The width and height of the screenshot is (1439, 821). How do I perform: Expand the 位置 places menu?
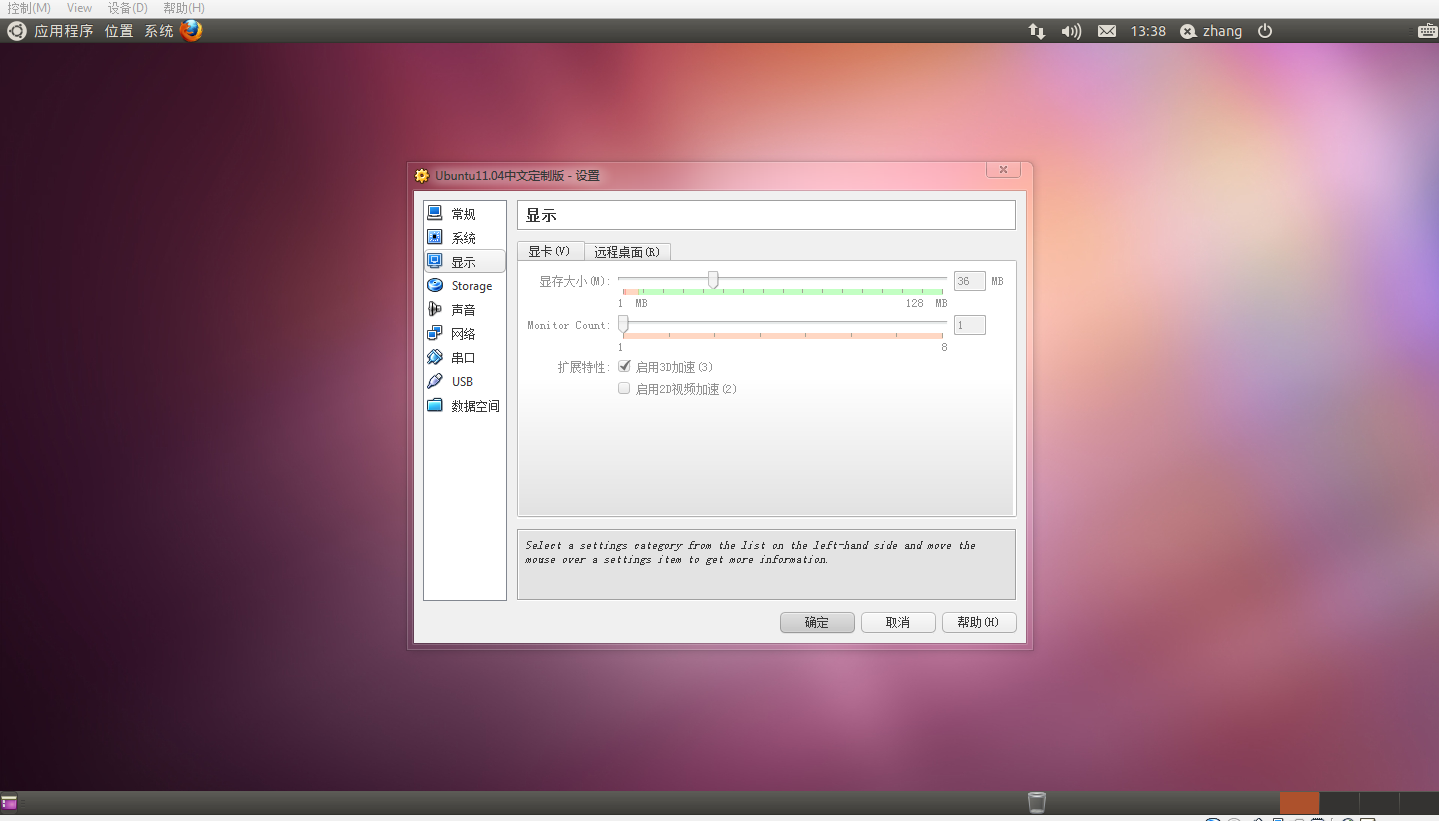click(x=119, y=31)
